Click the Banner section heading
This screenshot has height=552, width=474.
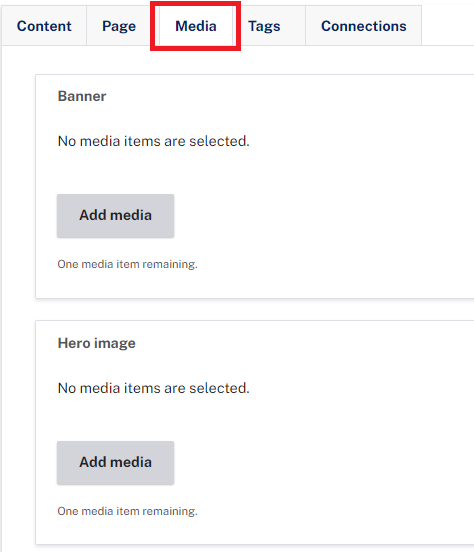point(82,96)
